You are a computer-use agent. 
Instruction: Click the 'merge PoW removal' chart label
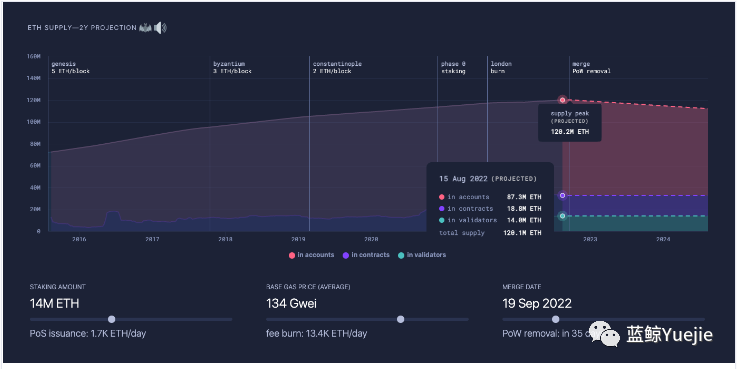(x=591, y=67)
